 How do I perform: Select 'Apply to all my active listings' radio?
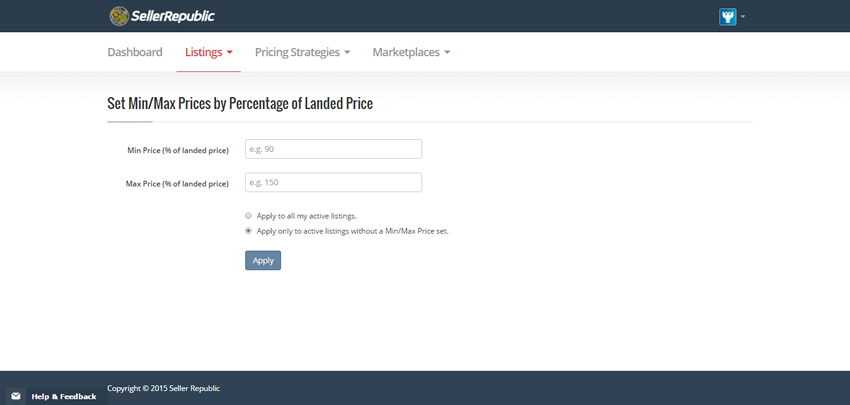point(248,215)
